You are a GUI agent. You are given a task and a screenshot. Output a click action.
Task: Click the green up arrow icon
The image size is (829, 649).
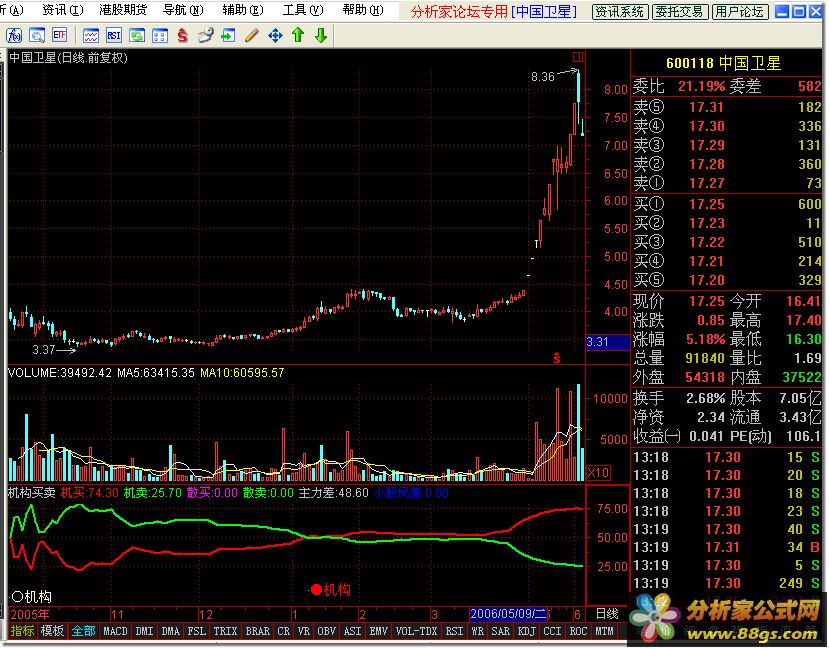point(298,35)
